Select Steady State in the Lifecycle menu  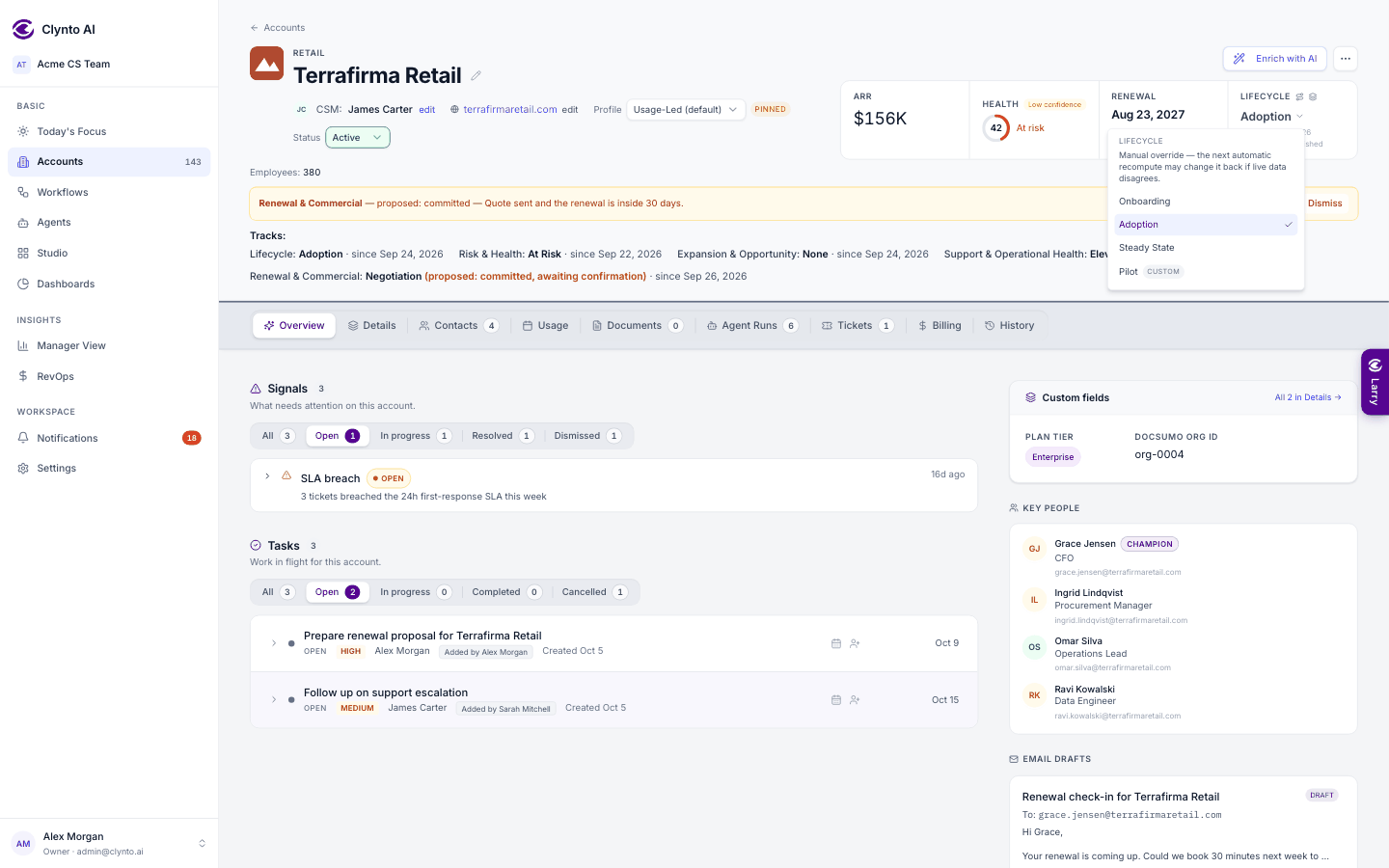coord(1206,248)
